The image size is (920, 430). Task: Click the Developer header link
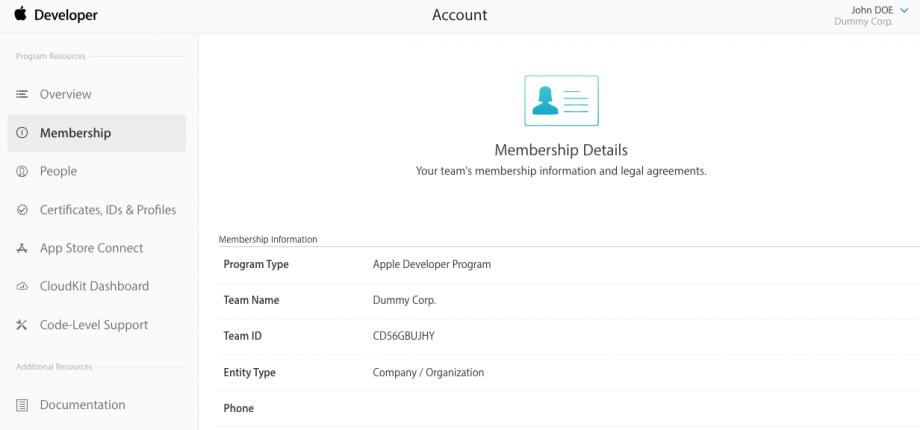tap(66, 15)
